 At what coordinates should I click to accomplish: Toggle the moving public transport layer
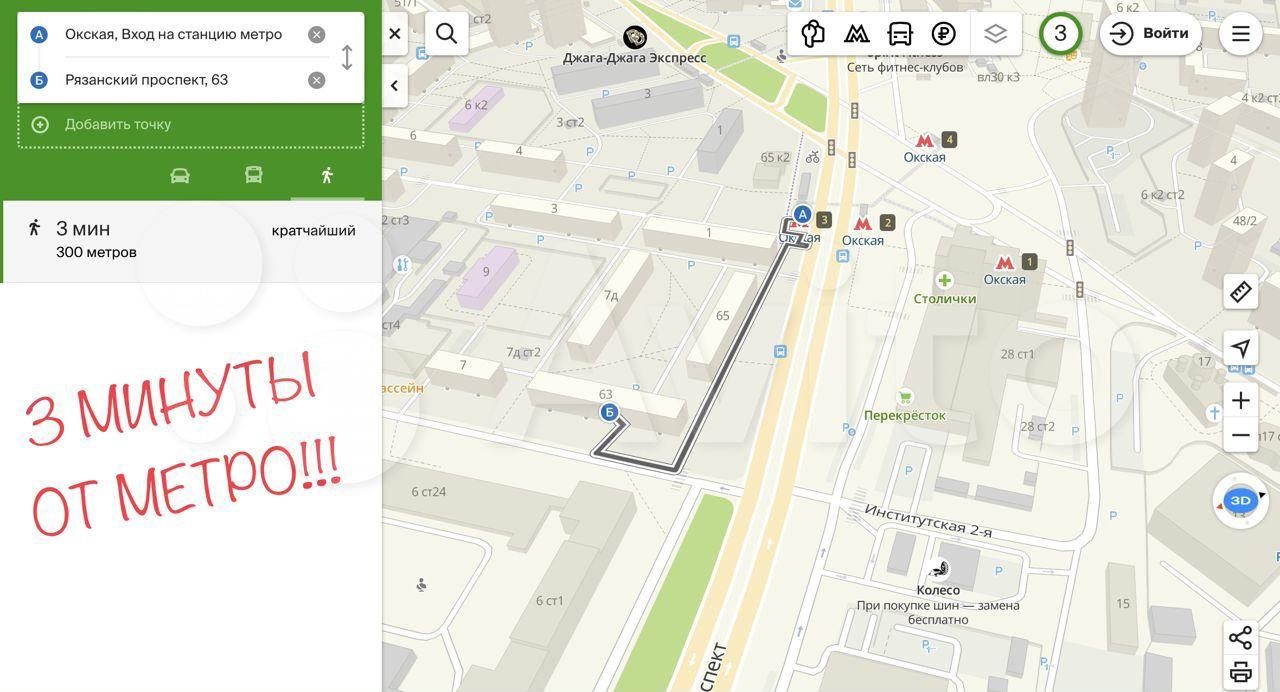(x=900, y=34)
